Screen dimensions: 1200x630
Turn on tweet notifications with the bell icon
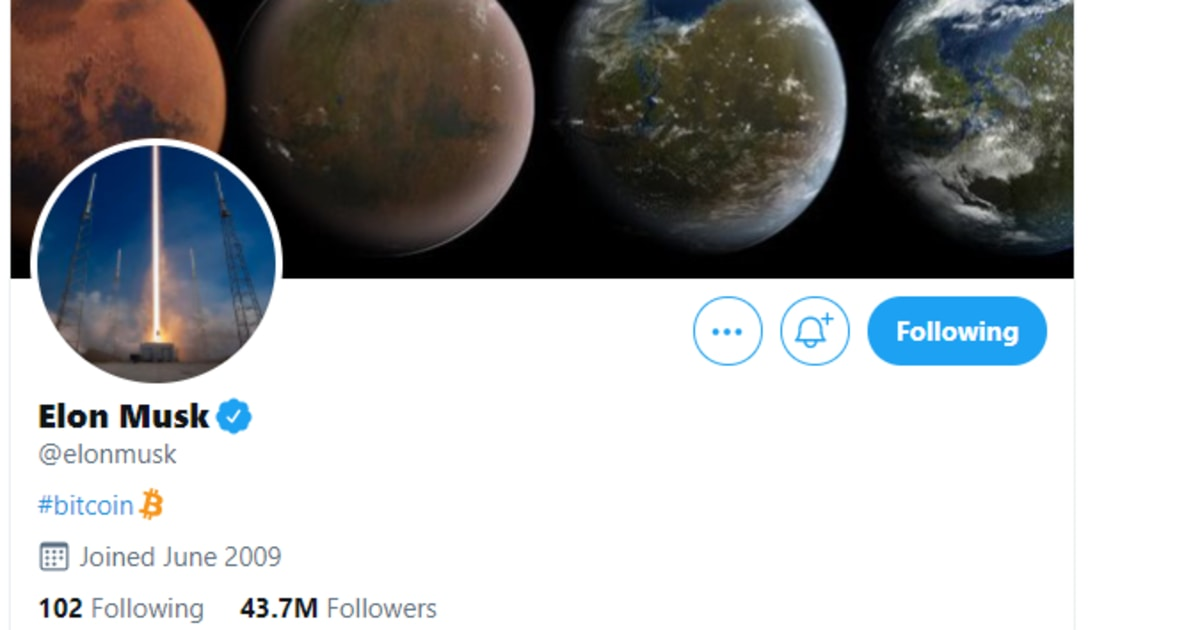click(x=814, y=331)
